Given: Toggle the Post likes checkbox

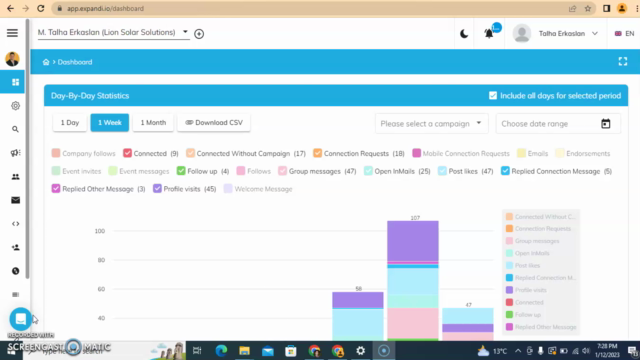Looking at the screenshot, I should click(442, 171).
